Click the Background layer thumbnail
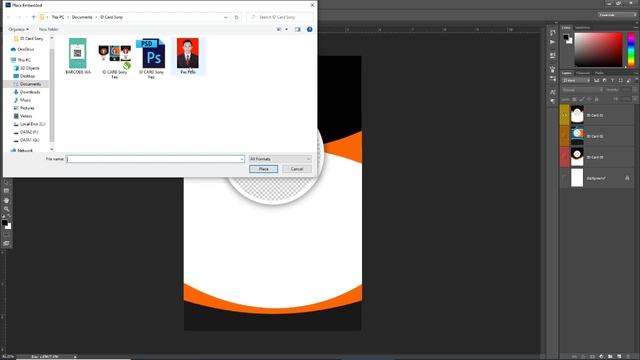 tap(577, 178)
